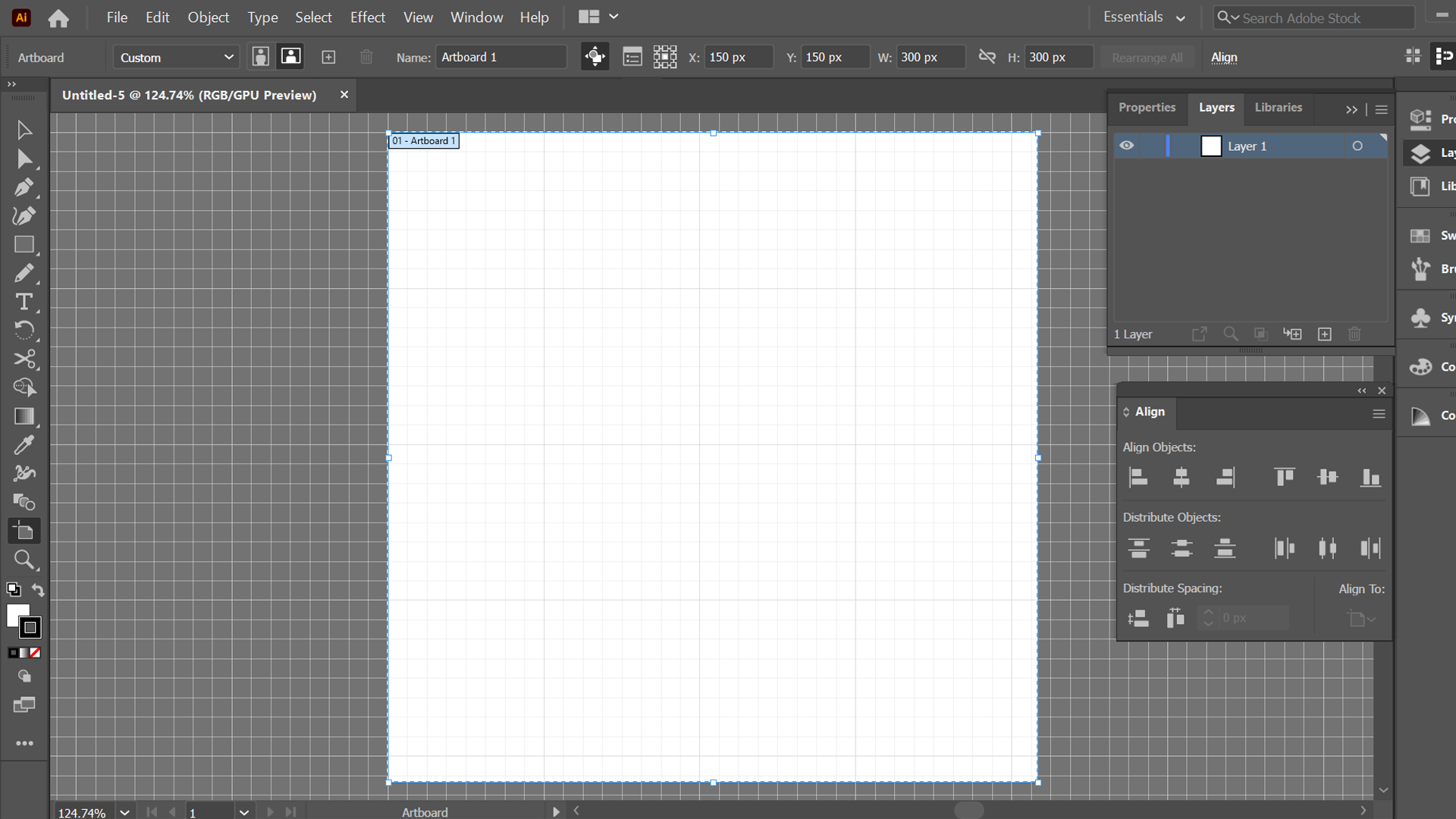Image resolution: width=1456 pixels, height=819 pixels.
Task: Open the Effect menu
Action: (x=367, y=17)
